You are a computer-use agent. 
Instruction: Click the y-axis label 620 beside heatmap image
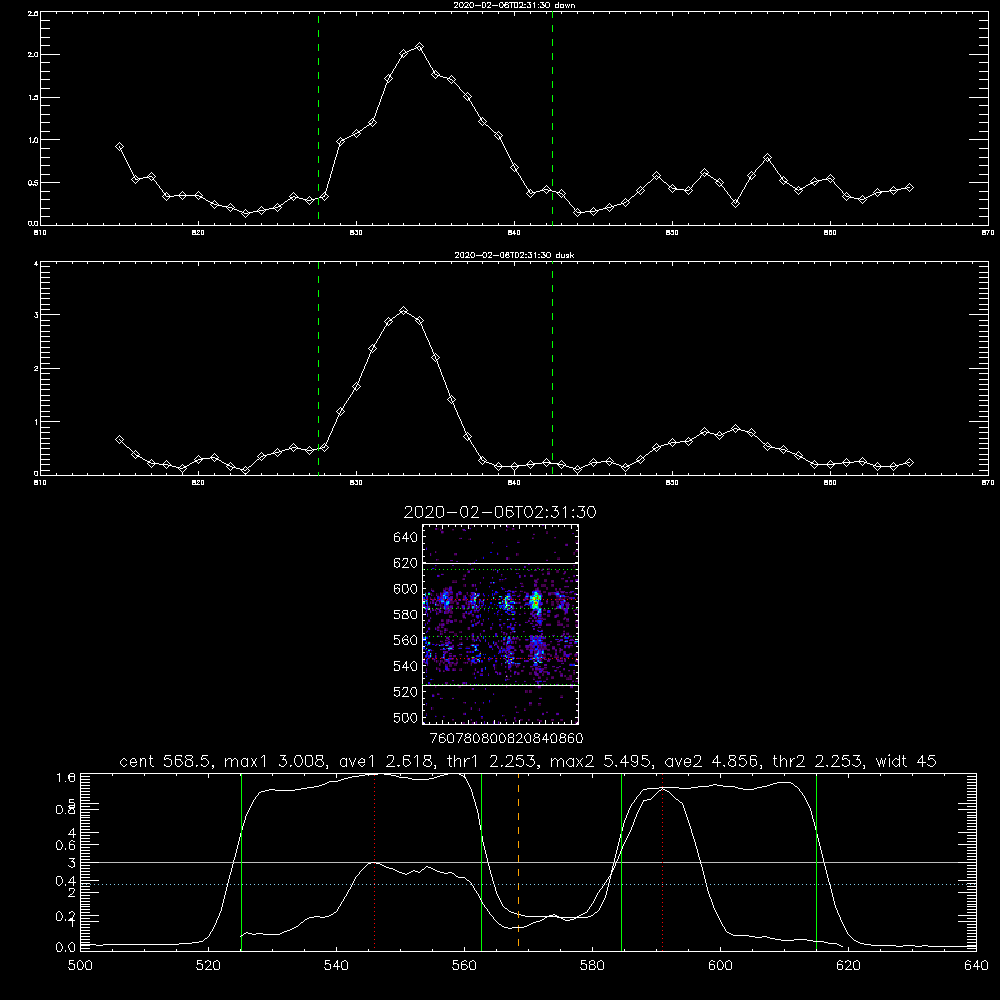pos(406,563)
